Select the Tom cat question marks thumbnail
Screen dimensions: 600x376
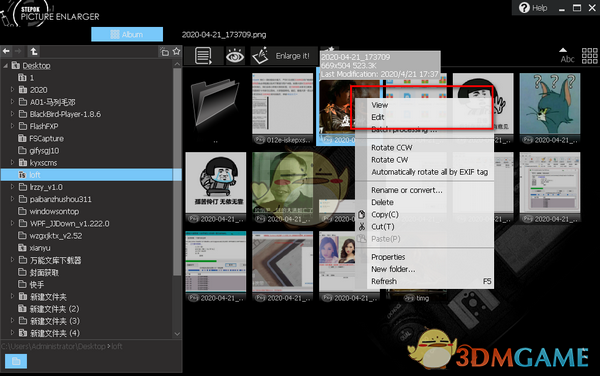[x=550, y=109]
